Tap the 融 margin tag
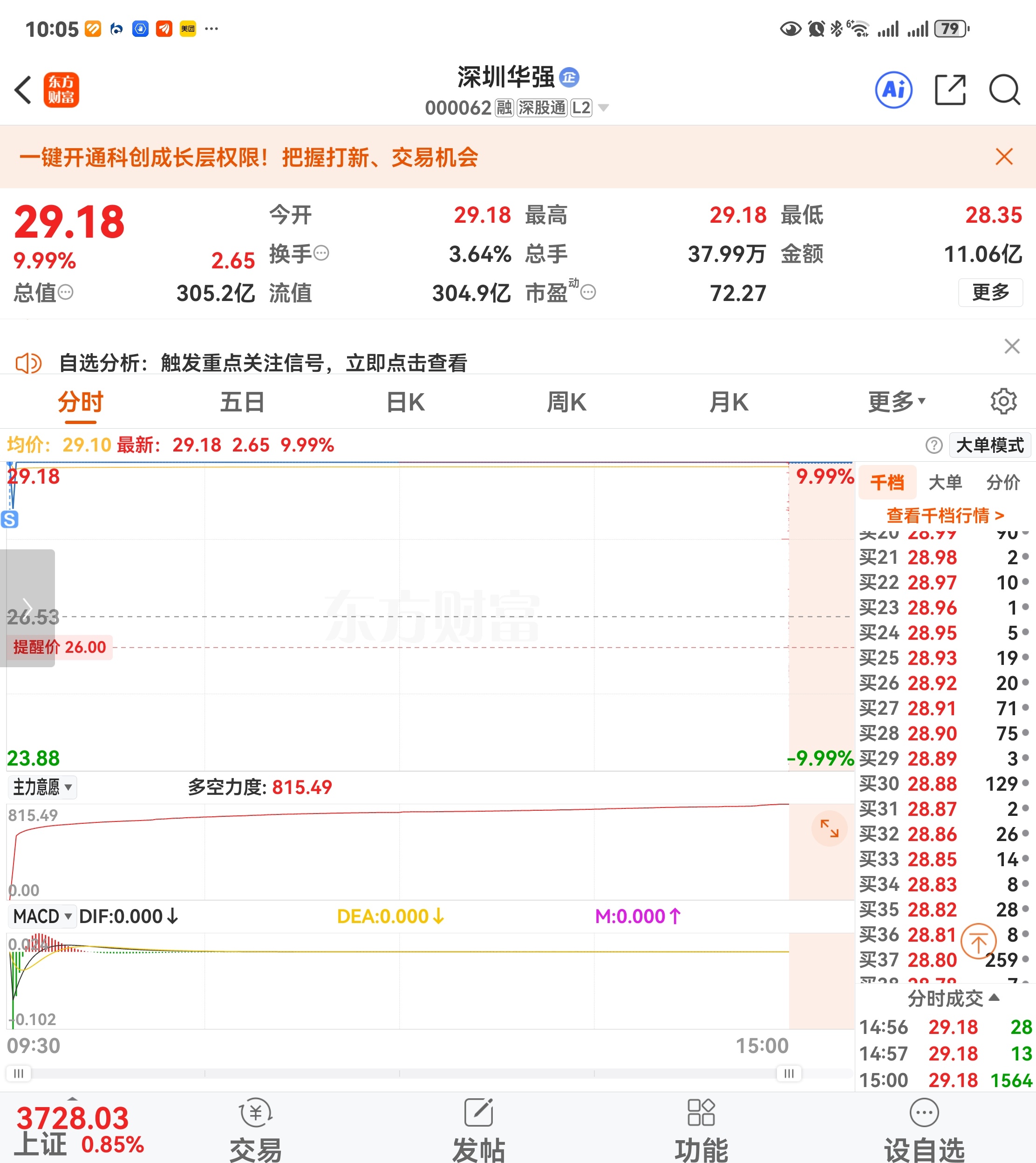Screen dimensions: 1036x1163 [x=504, y=108]
